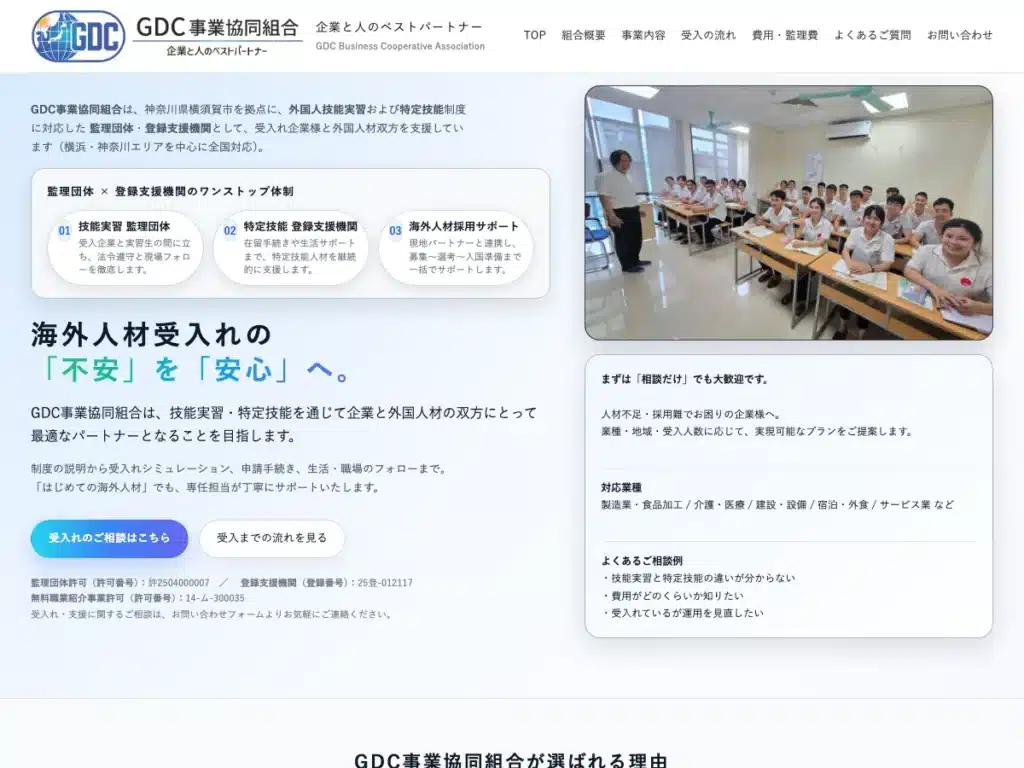Select the 03 海外人材採用サポート card

(x=456, y=248)
